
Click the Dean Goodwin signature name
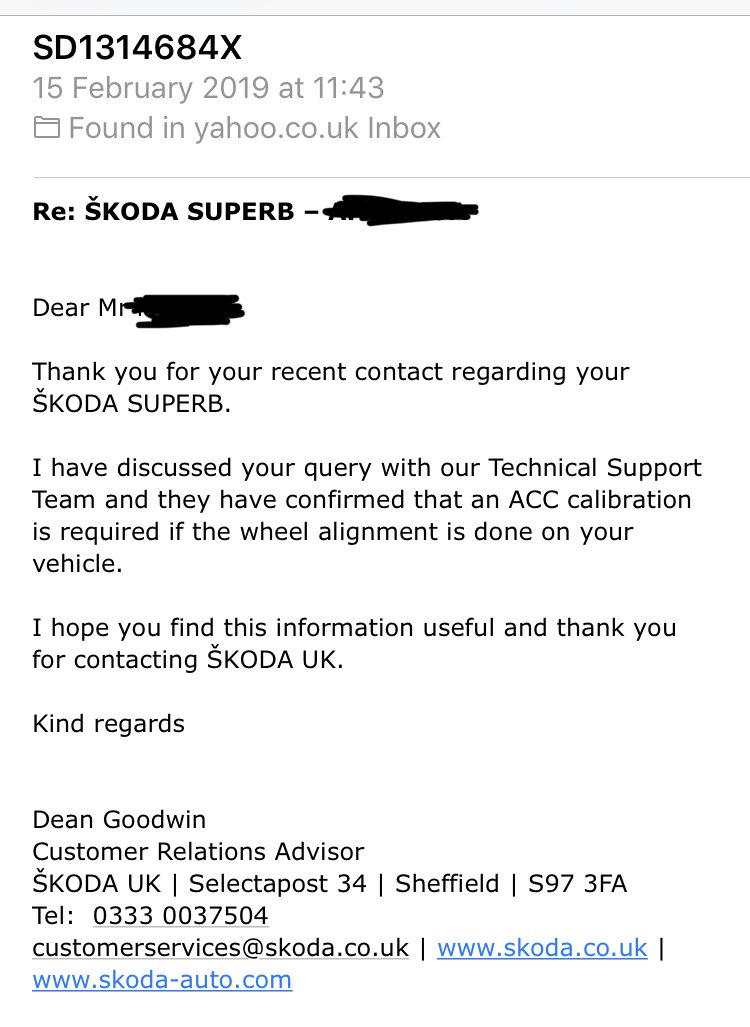[x=119, y=820]
